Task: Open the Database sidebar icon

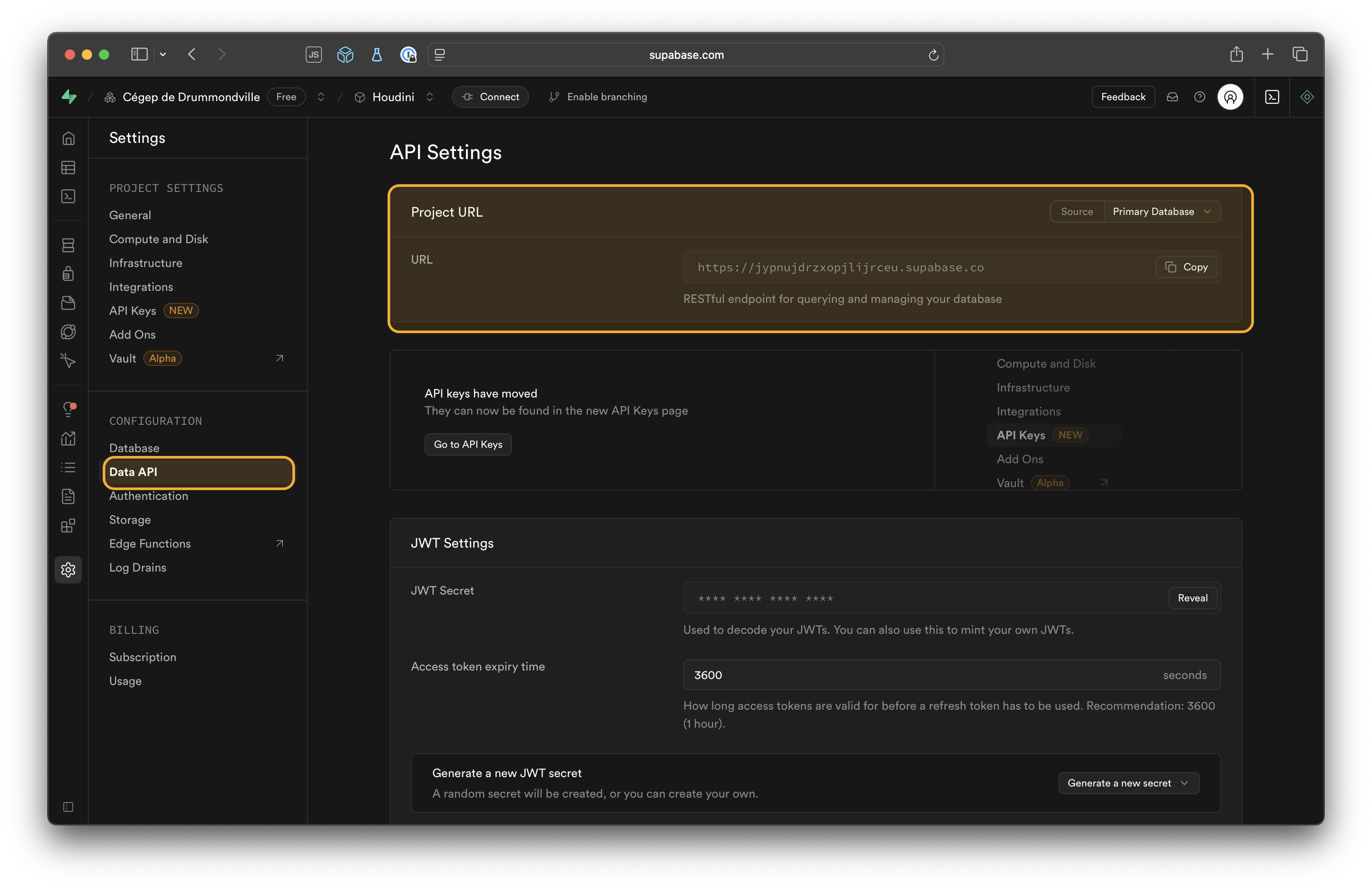Action: click(68, 245)
